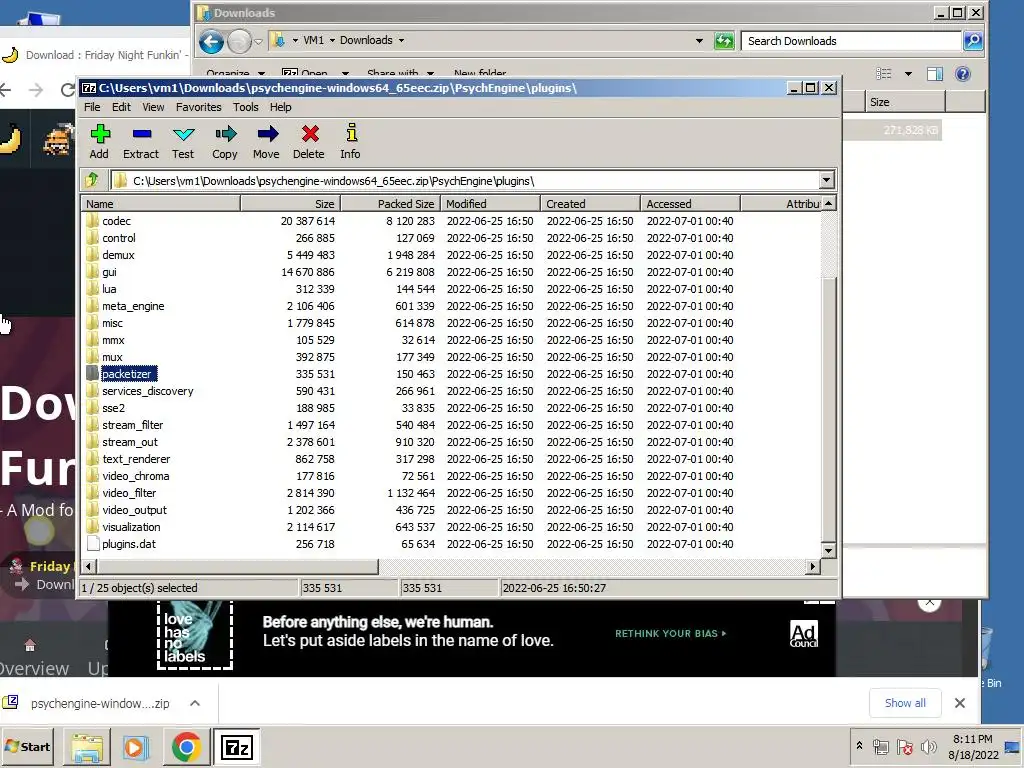1024x768 pixels.
Task: Select the lua folder
Action: 109,289
